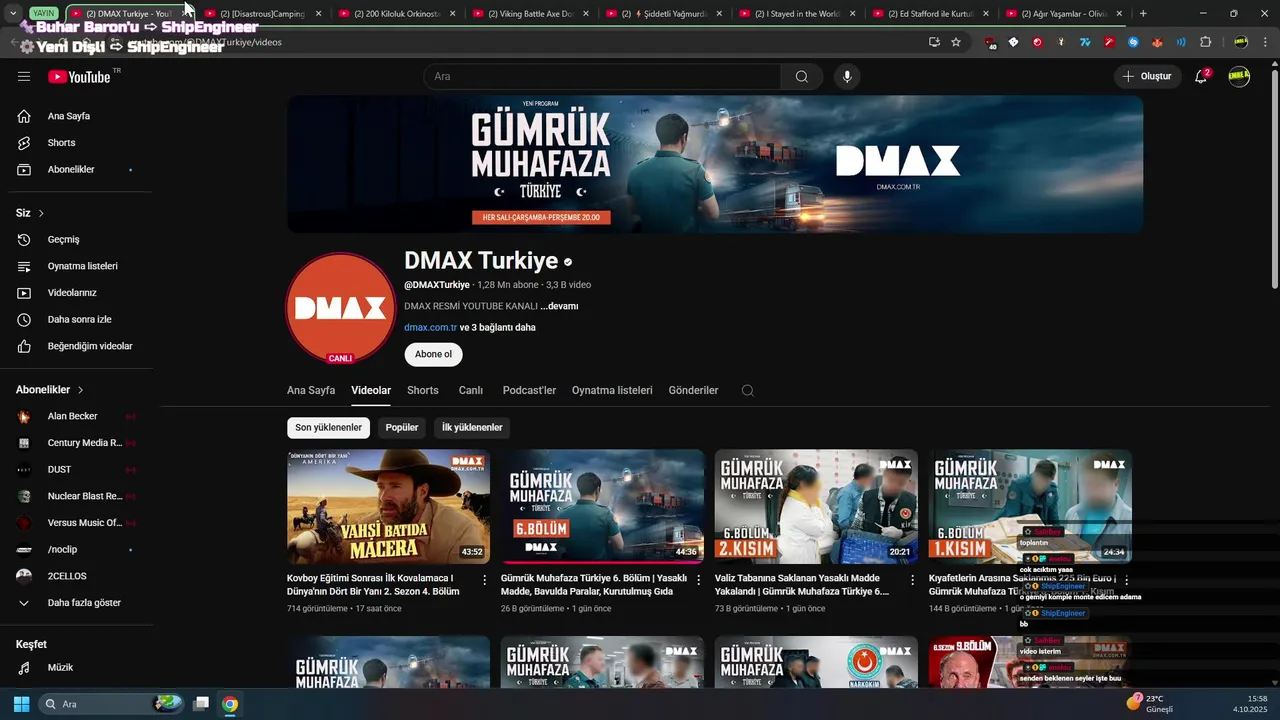This screenshot has height=720, width=1280.
Task: Open the ve 3 bağlantı daha links
Action: (497, 328)
